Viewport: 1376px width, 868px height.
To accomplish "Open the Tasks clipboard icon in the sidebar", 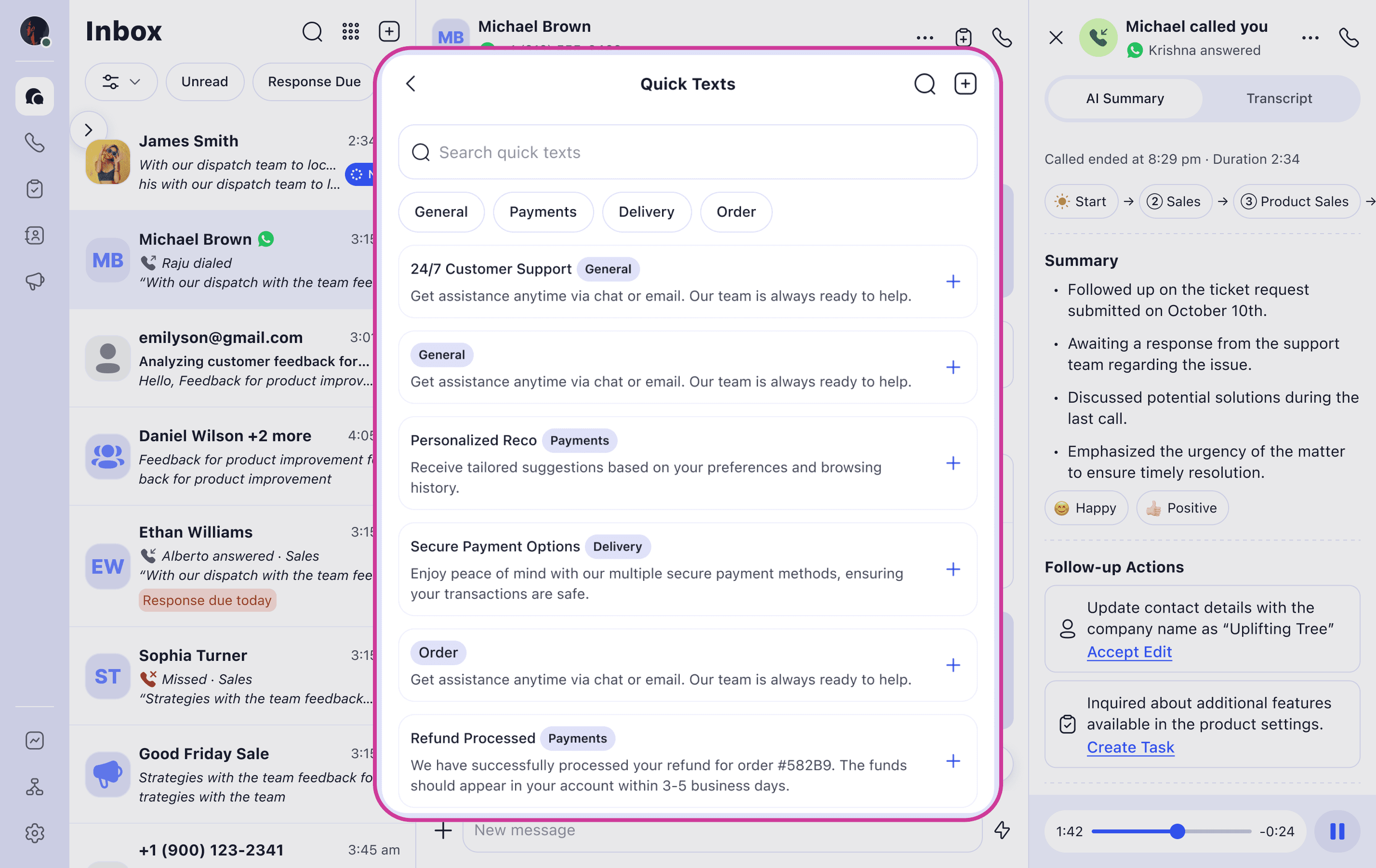I will (34, 188).
